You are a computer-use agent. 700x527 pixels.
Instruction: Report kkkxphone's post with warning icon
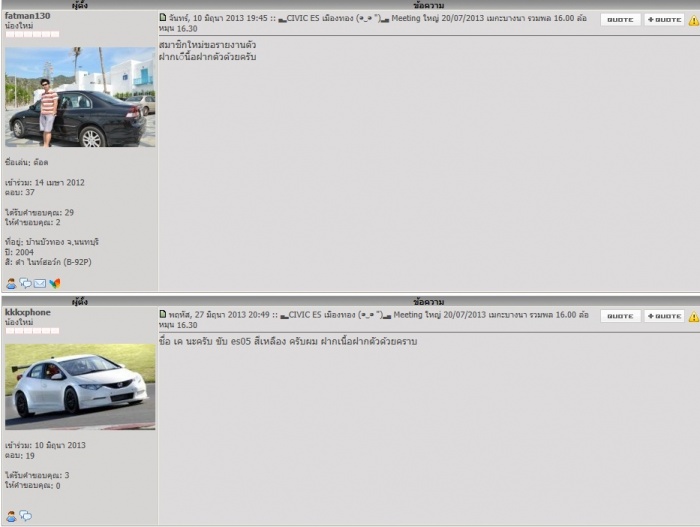(x=694, y=317)
